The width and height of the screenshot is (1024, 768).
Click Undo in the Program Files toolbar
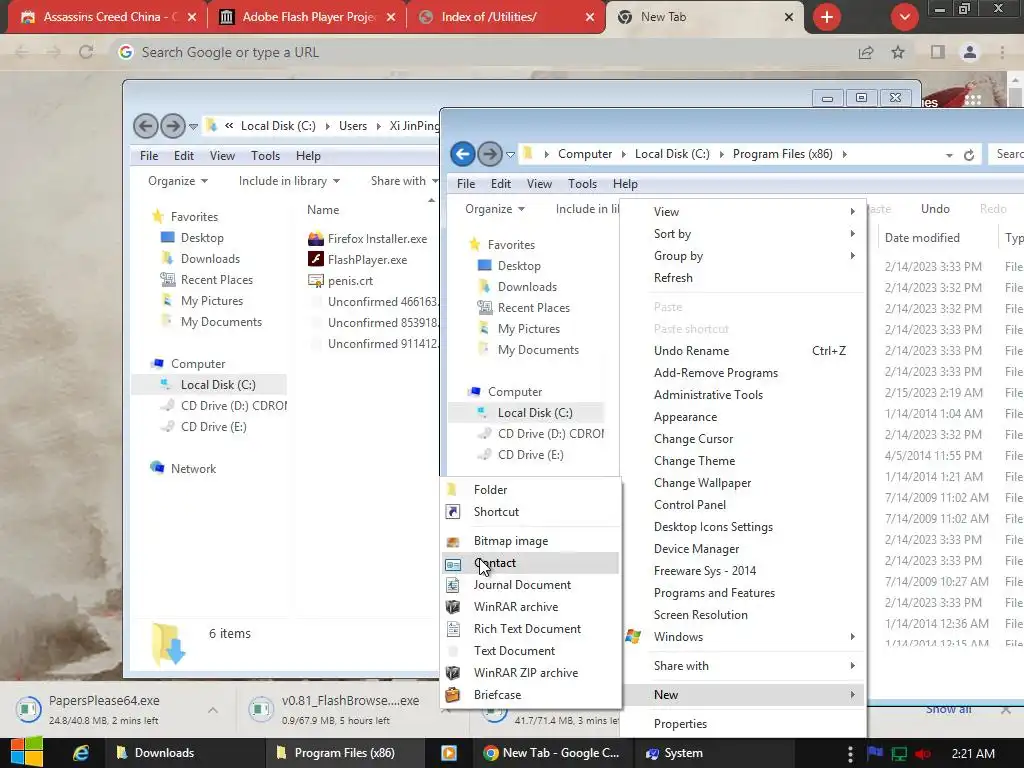tap(935, 209)
